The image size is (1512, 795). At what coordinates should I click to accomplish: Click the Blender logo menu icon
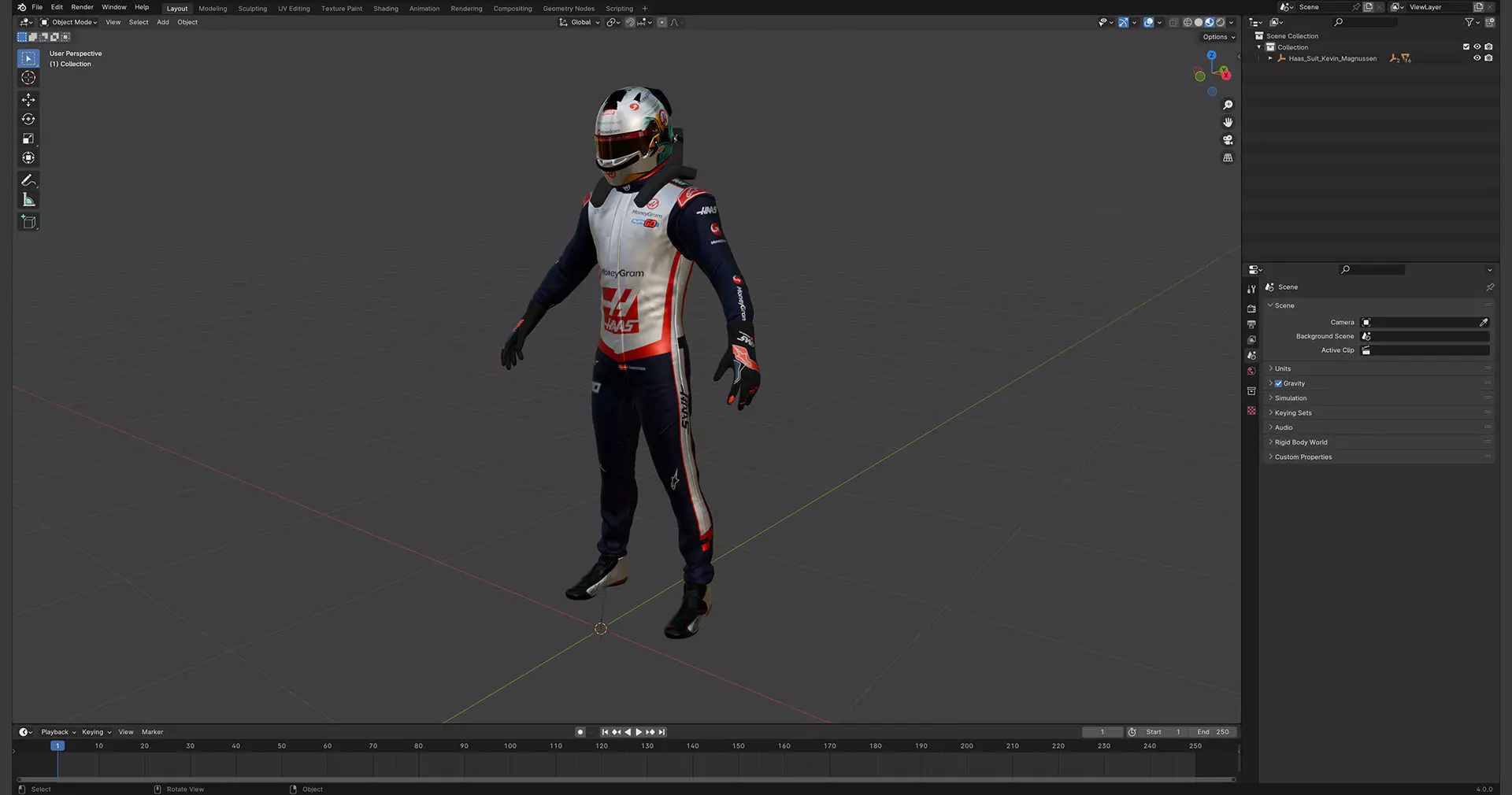click(21, 7)
